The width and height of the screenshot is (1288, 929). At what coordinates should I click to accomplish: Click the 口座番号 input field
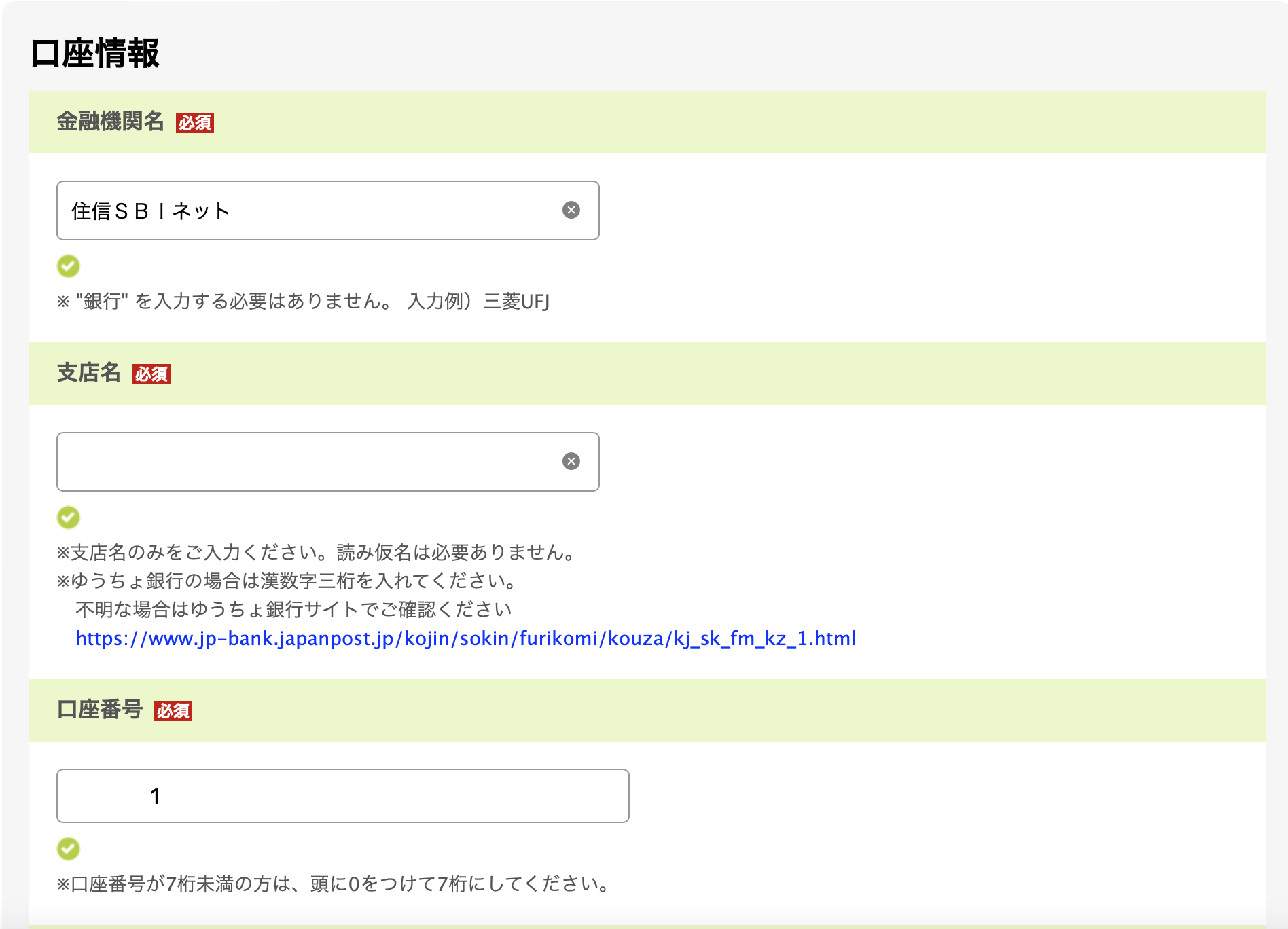point(343,796)
